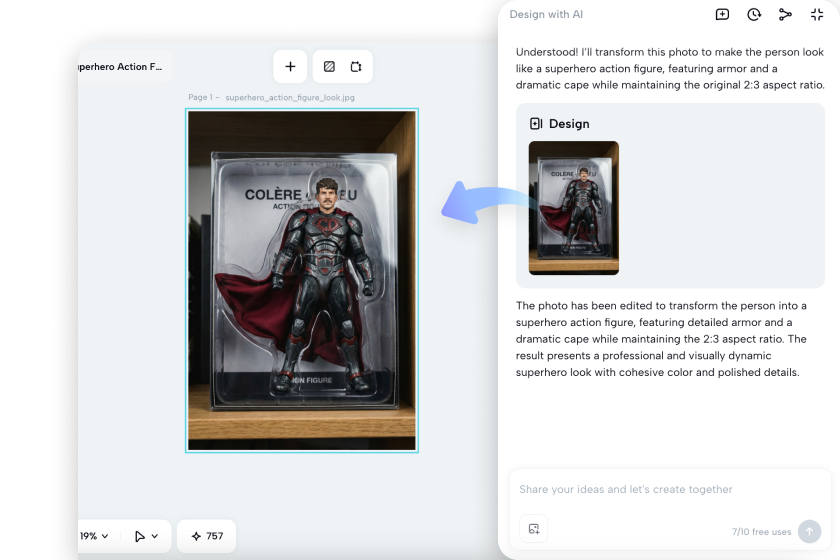Collapse the Design with AI panel
840x560 pixels.
817,14
